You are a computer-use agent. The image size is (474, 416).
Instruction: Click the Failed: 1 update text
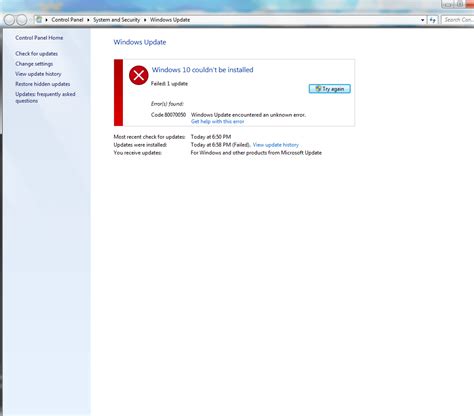pyautogui.click(x=169, y=83)
